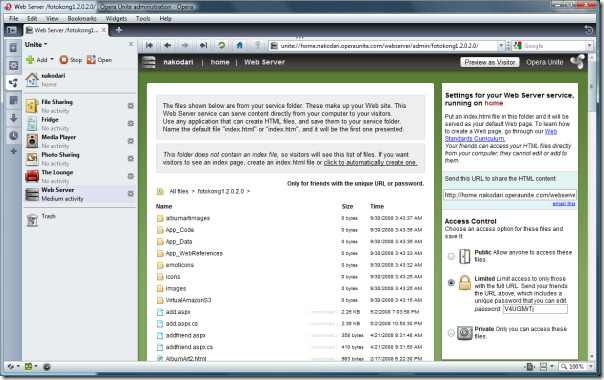Open settings gear for Media Player service
Screen dimensions: 604x380
click(131, 141)
